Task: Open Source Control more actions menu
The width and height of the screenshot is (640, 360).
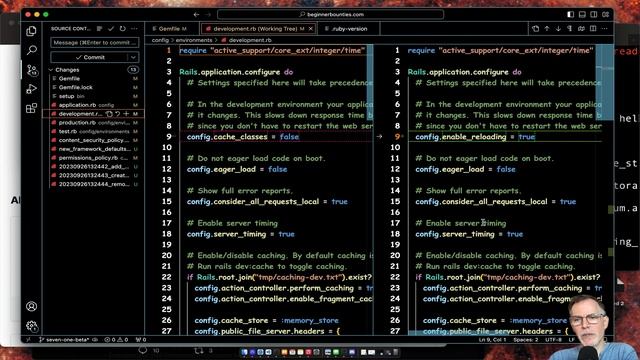Action: point(134,29)
